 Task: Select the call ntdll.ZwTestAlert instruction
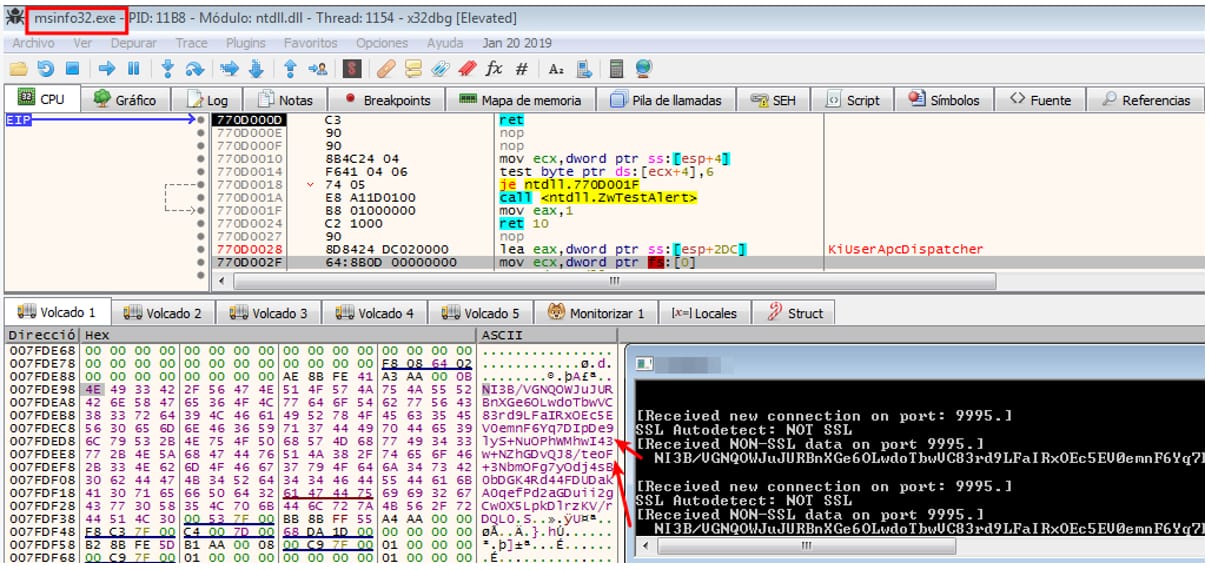597,198
